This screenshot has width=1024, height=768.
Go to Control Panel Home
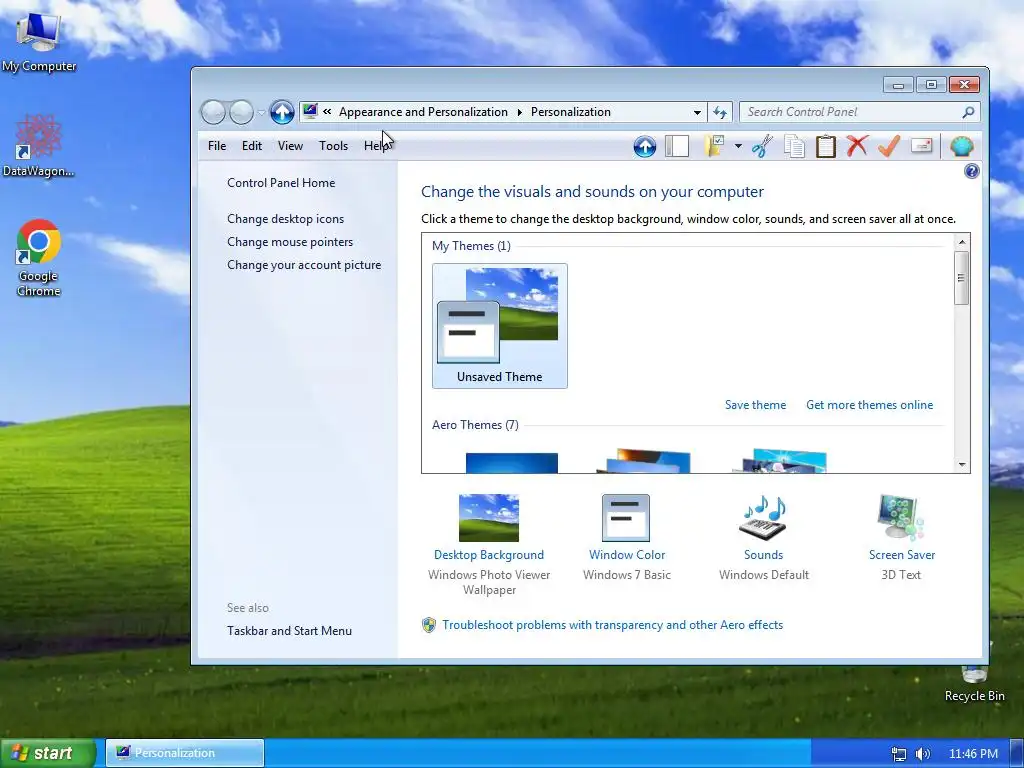(281, 183)
